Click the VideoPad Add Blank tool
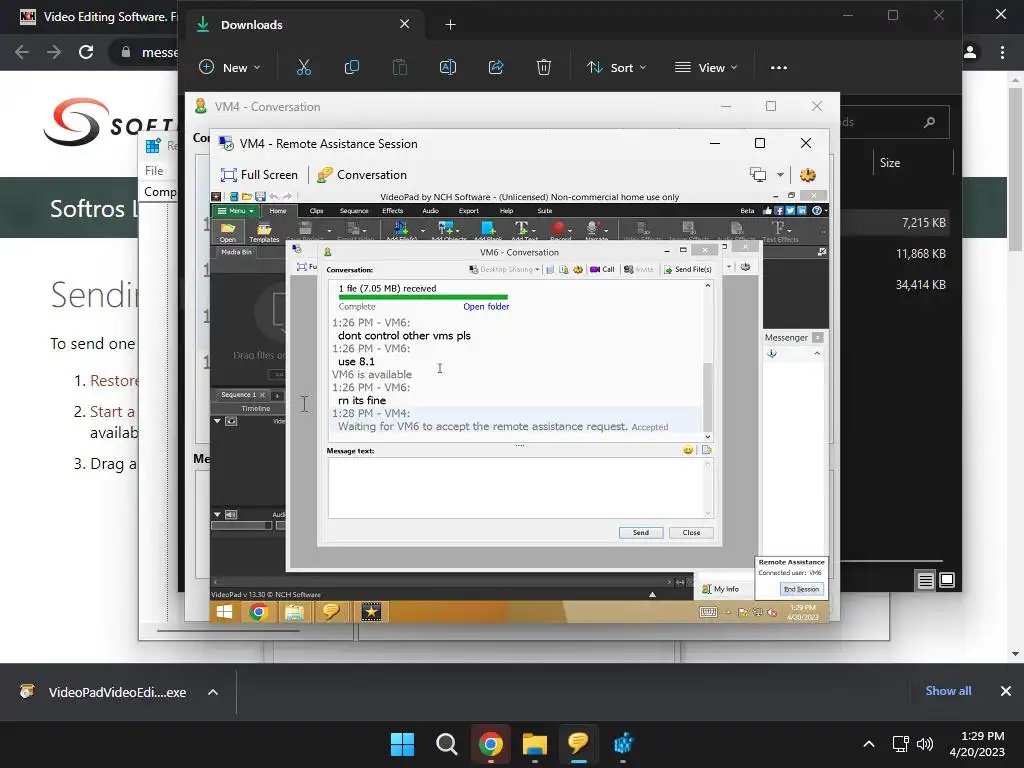This screenshot has width=1024, height=768. coord(487,231)
